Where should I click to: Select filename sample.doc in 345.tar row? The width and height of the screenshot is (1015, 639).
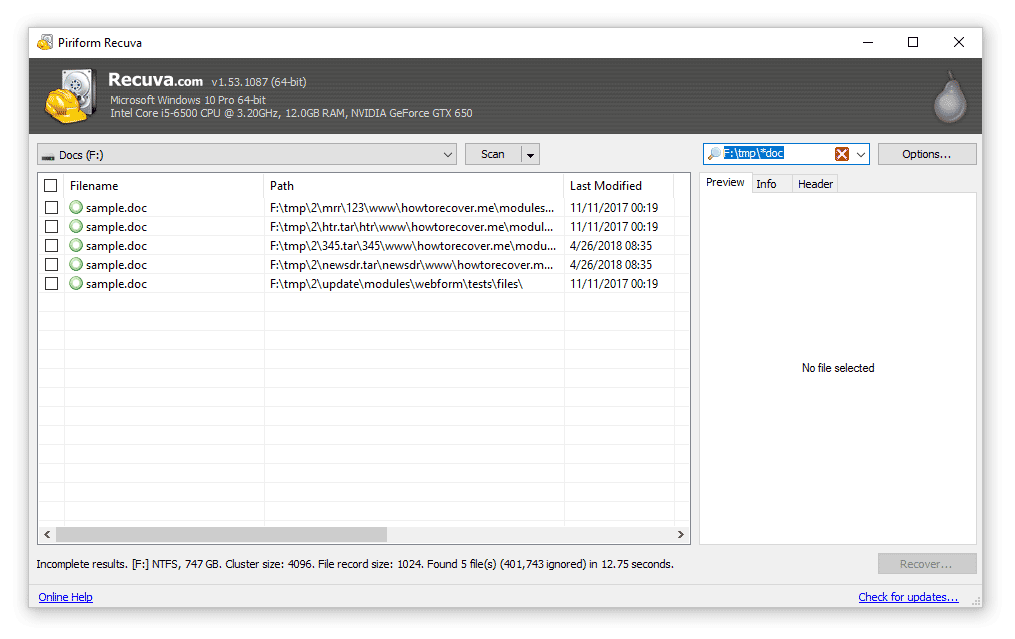tap(117, 245)
